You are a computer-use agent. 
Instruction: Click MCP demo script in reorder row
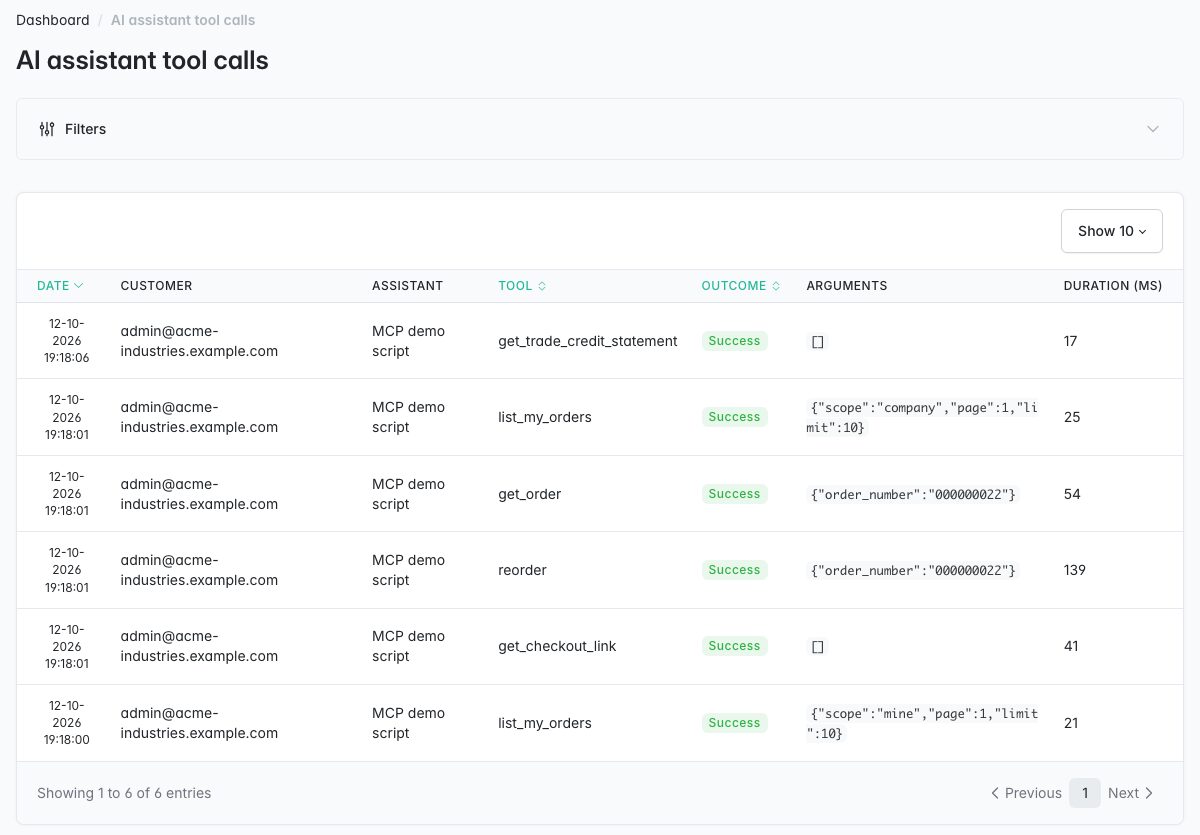tap(408, 570)
